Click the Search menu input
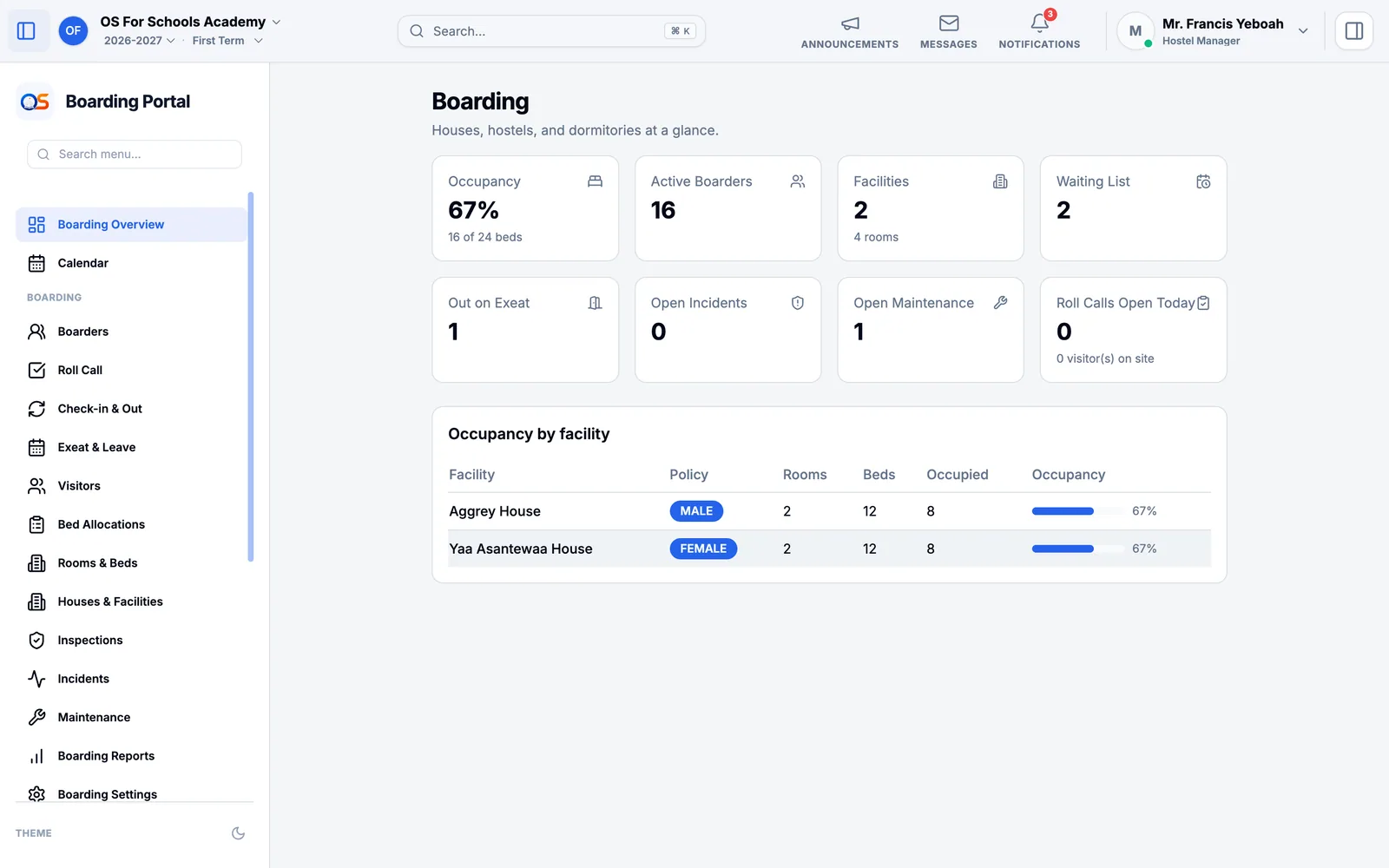 coord(135,155)
